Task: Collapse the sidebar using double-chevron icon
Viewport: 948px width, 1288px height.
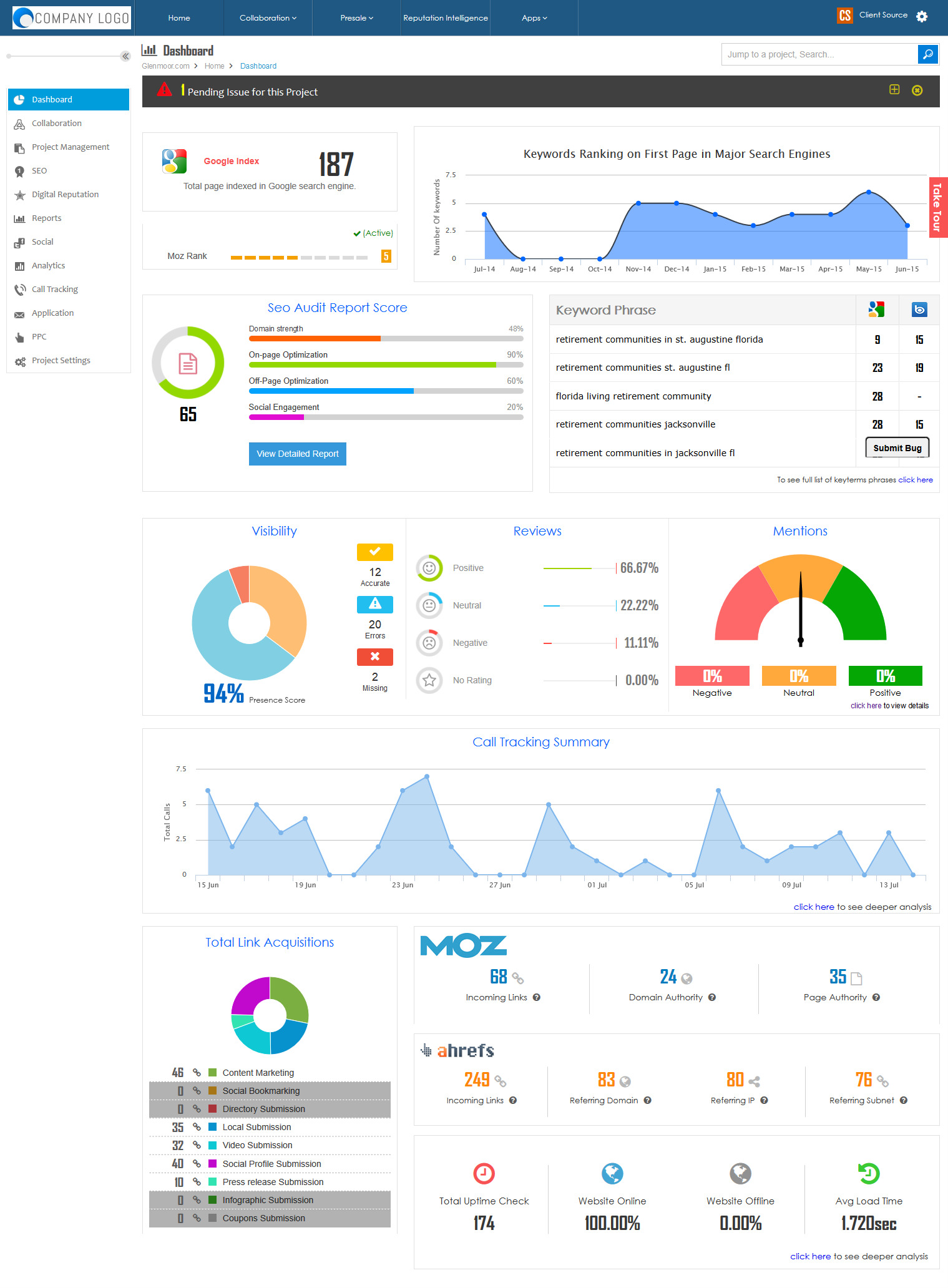Action: pyautogui.click(x=125, y=56)
